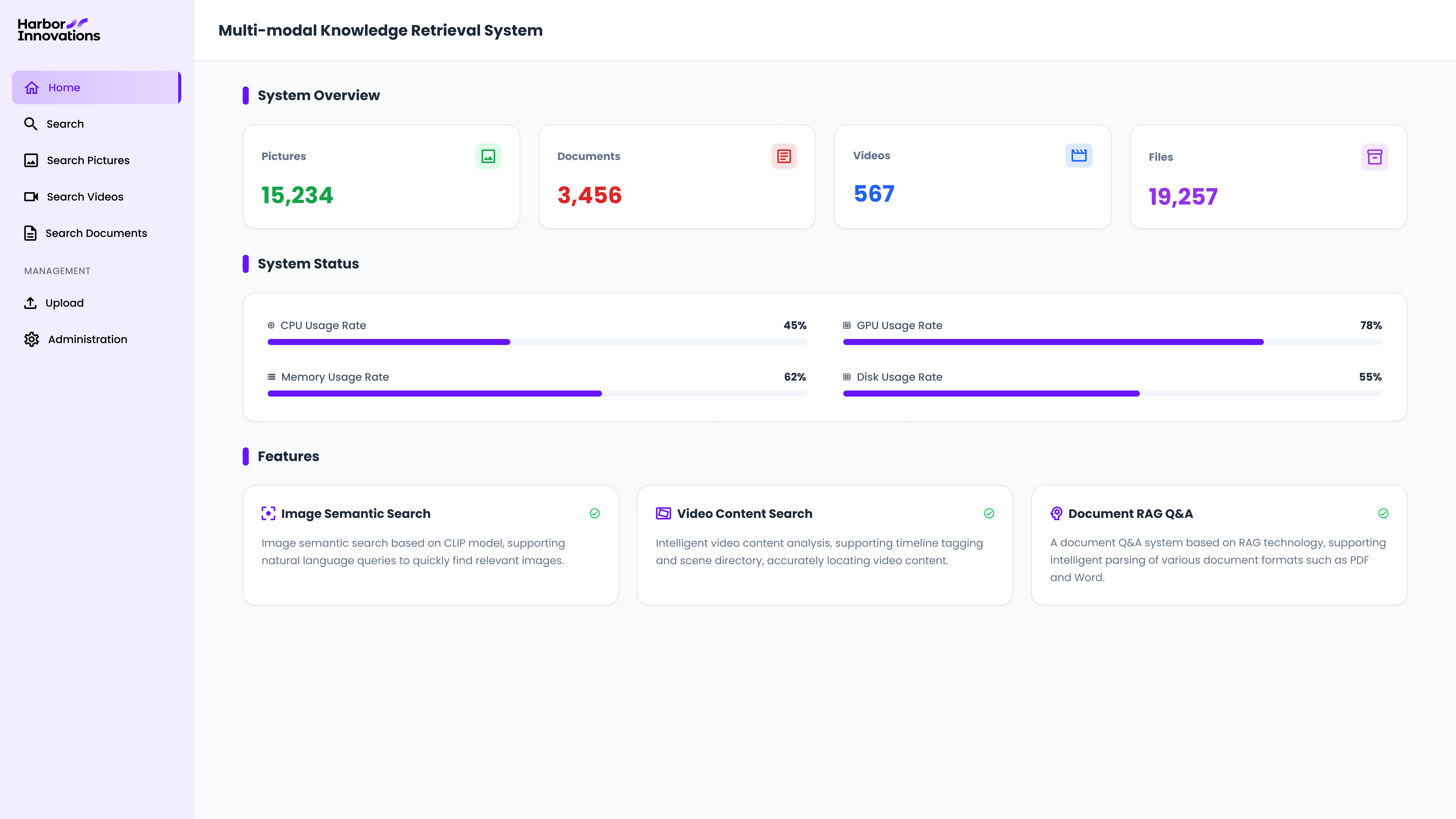This screenshot has height=819, width=1456.
Task: Click the Administration gear icon
Action: click(32, 339)
